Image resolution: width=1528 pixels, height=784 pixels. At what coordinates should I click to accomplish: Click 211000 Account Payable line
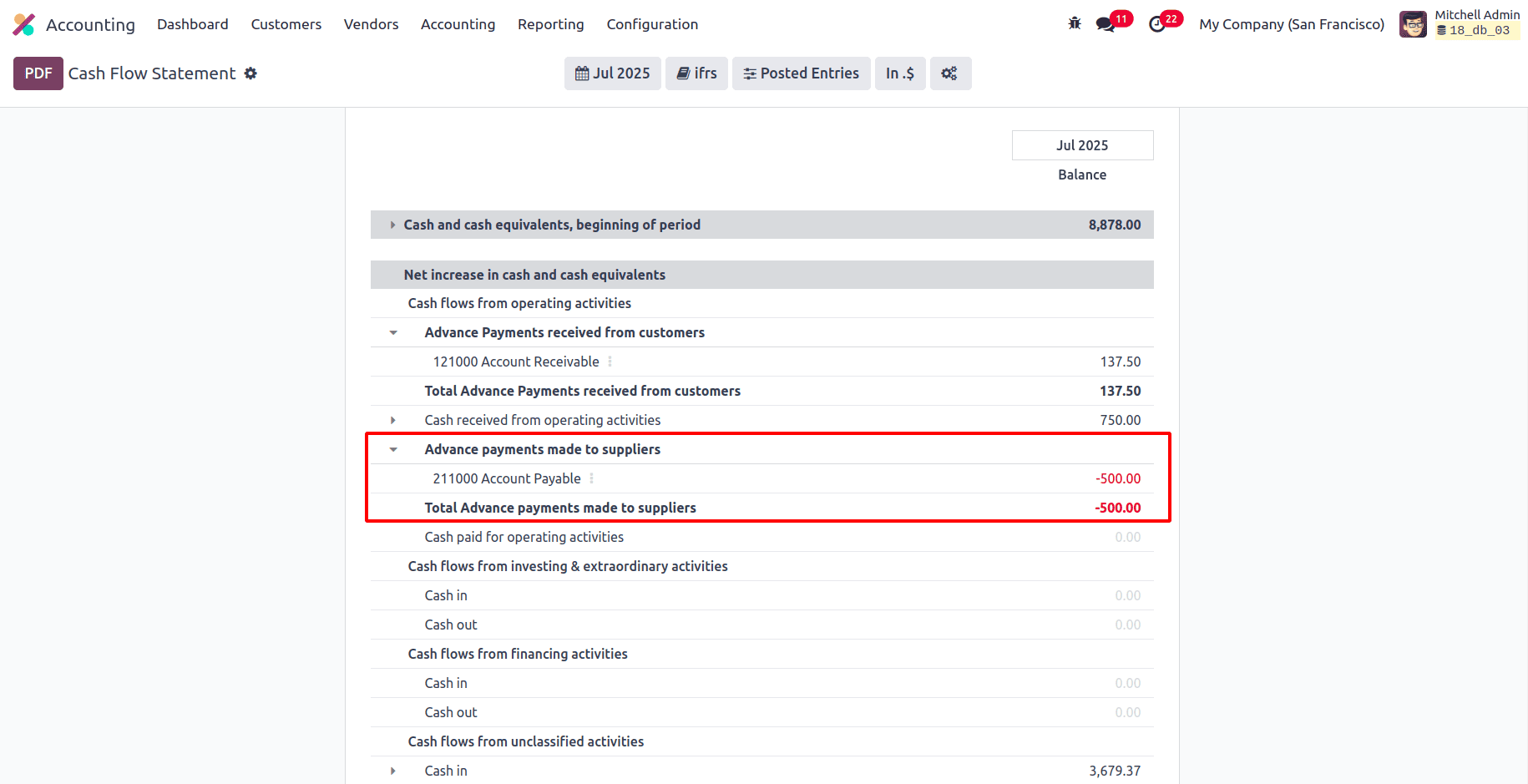[507, 478]
